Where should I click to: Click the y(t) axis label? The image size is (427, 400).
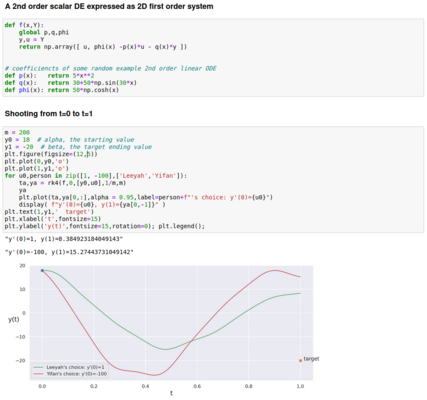14,319
